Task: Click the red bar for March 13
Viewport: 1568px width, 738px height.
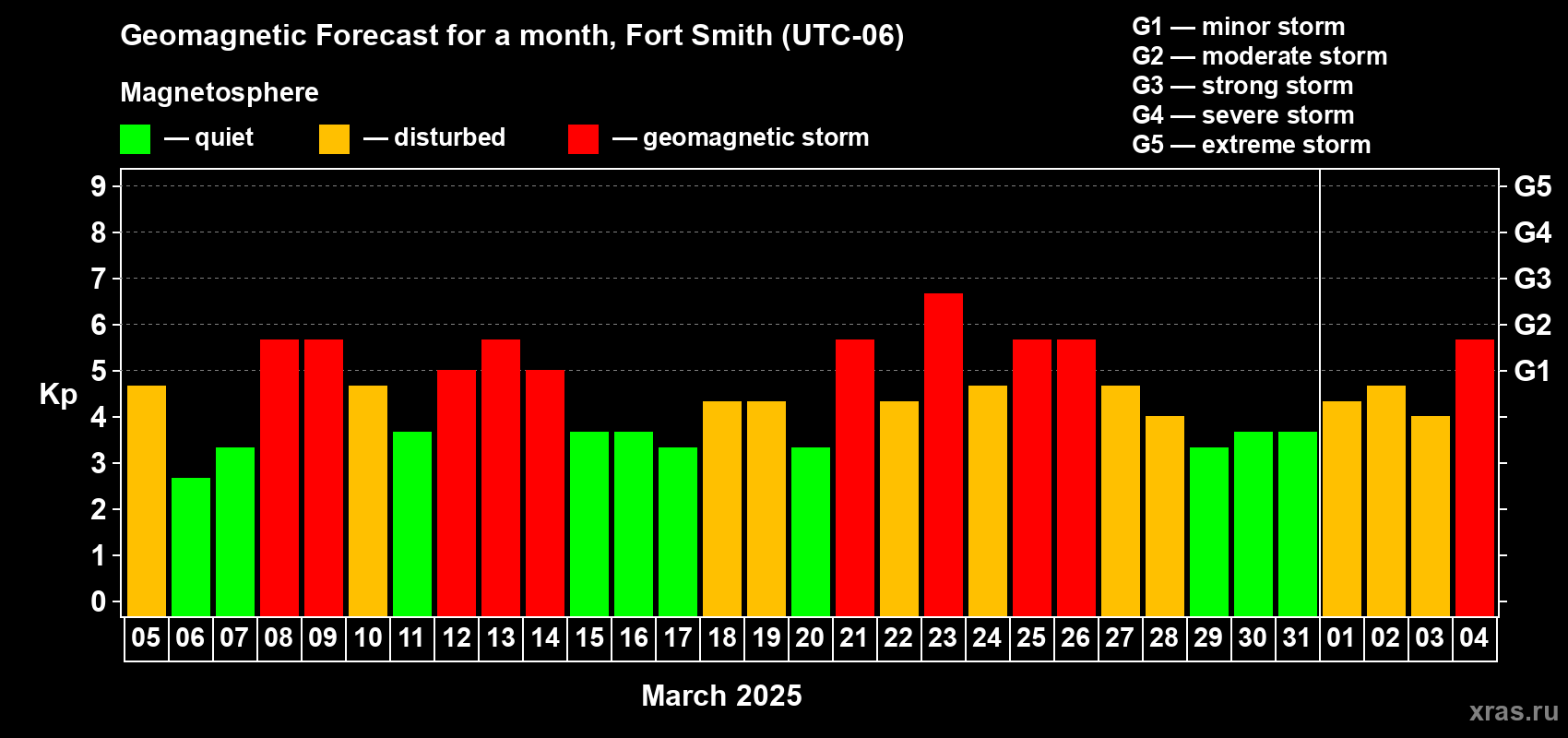Action: (501, 478)
